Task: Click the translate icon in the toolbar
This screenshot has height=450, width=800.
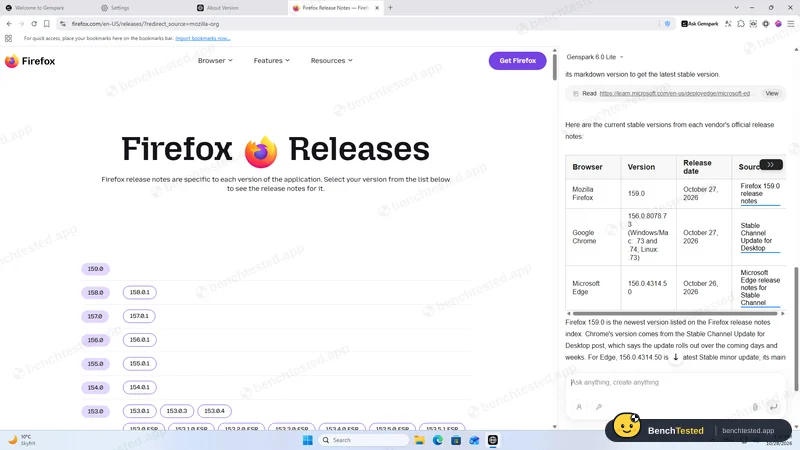Action: pyautogui.click(x=728, y=23)
